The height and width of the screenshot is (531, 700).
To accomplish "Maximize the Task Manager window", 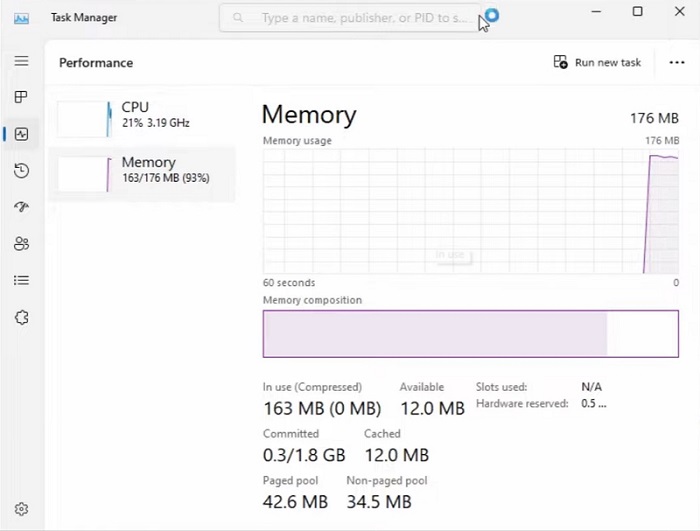I will click(x=637, y=12).
